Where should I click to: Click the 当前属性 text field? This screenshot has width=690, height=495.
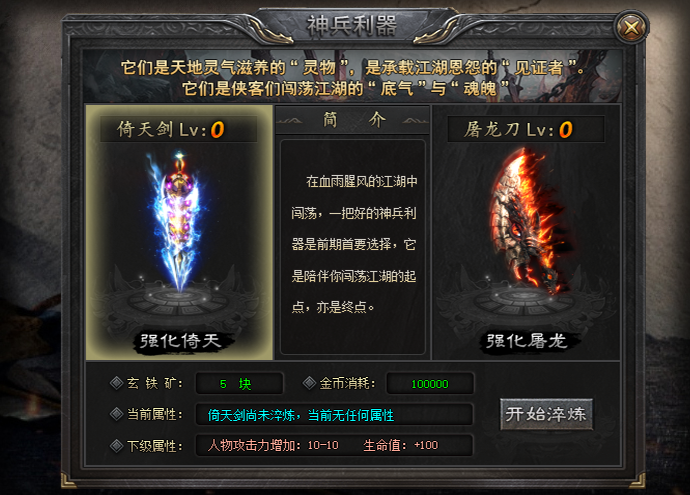[334, 414]
